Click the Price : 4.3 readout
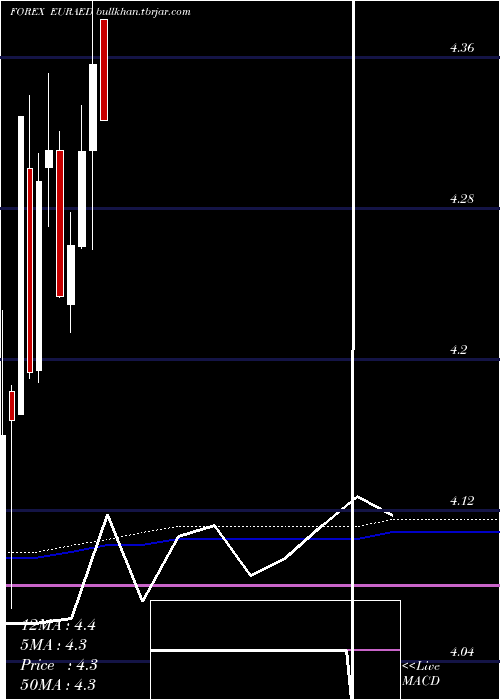This screenshot has width=500, height=700. point(59,665)
